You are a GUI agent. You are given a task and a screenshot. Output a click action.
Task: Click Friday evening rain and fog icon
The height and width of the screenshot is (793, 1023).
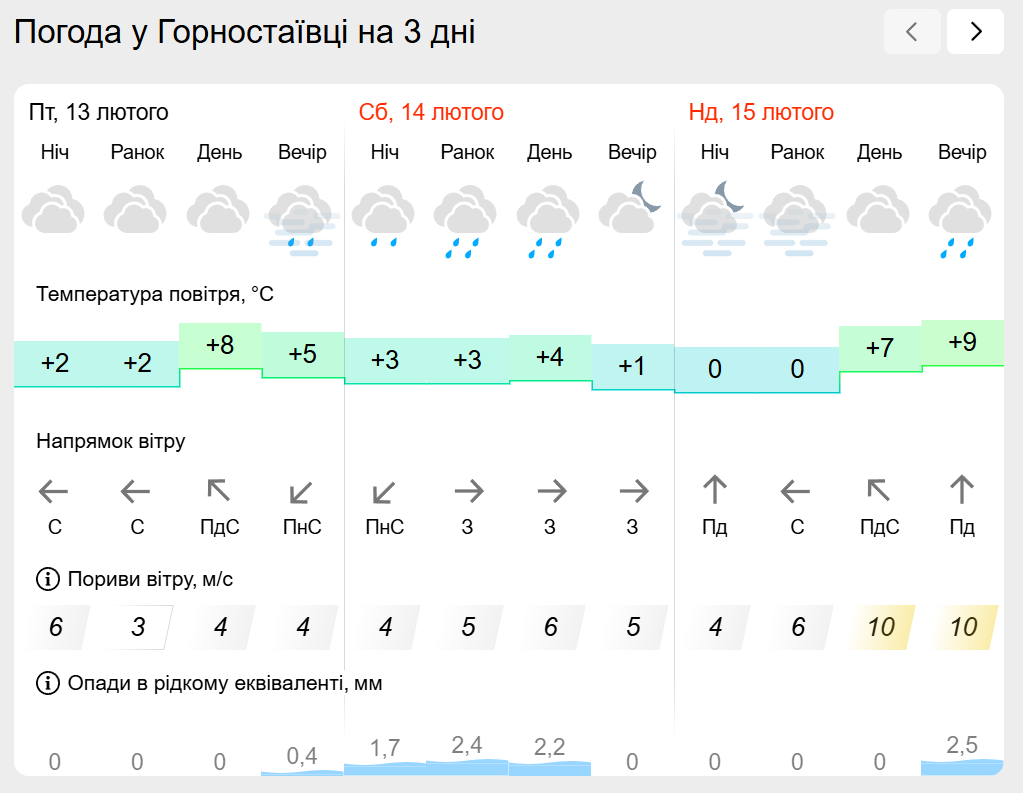pyautogui.click(x=301, y=219)
